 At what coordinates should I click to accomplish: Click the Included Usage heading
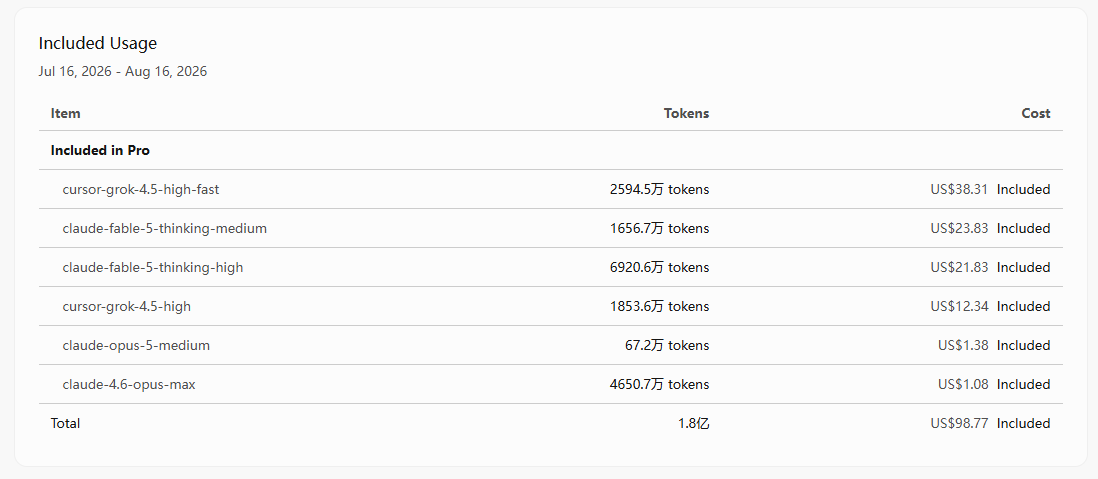pyautogui.click(x=97, y=43)
